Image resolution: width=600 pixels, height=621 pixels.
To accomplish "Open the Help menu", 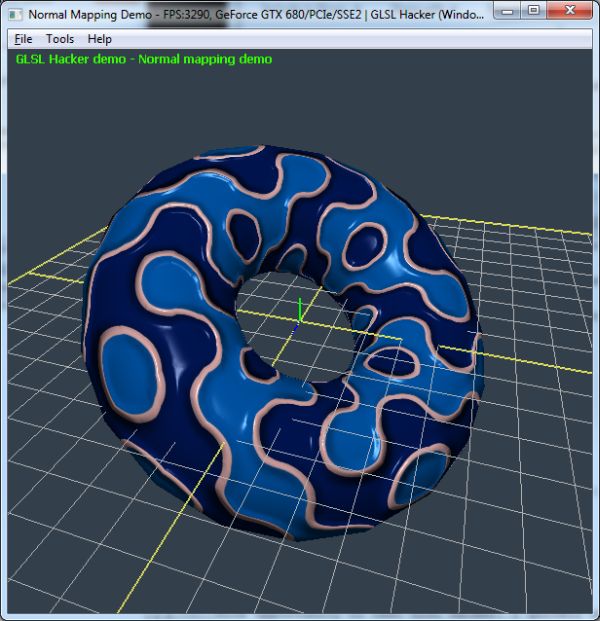I will [x=99, y=39].
